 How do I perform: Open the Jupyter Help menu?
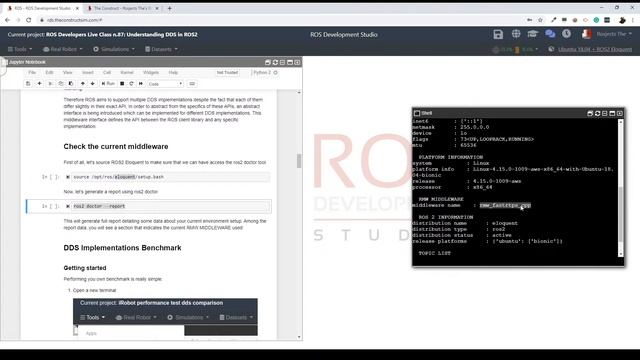click(173, 72)
